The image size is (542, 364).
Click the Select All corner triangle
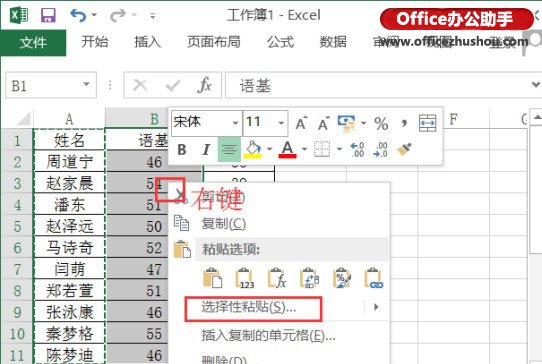pos(24,120)
